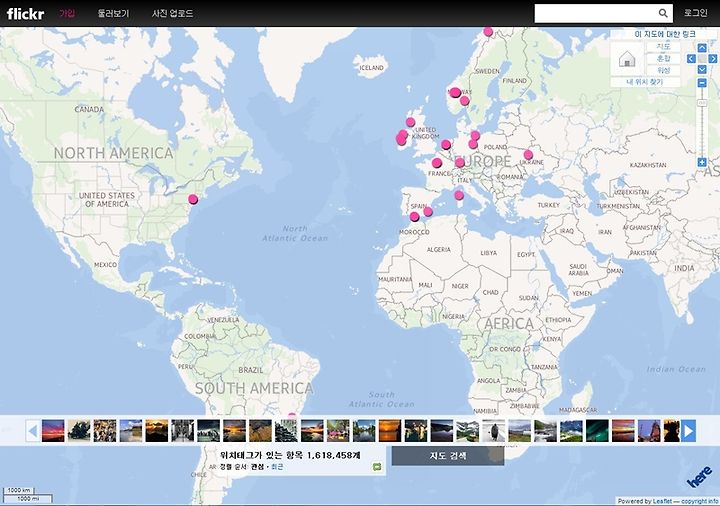Click 로그인 to log in
The height and width of the screenshot is (506, 720).
(696, 13)
